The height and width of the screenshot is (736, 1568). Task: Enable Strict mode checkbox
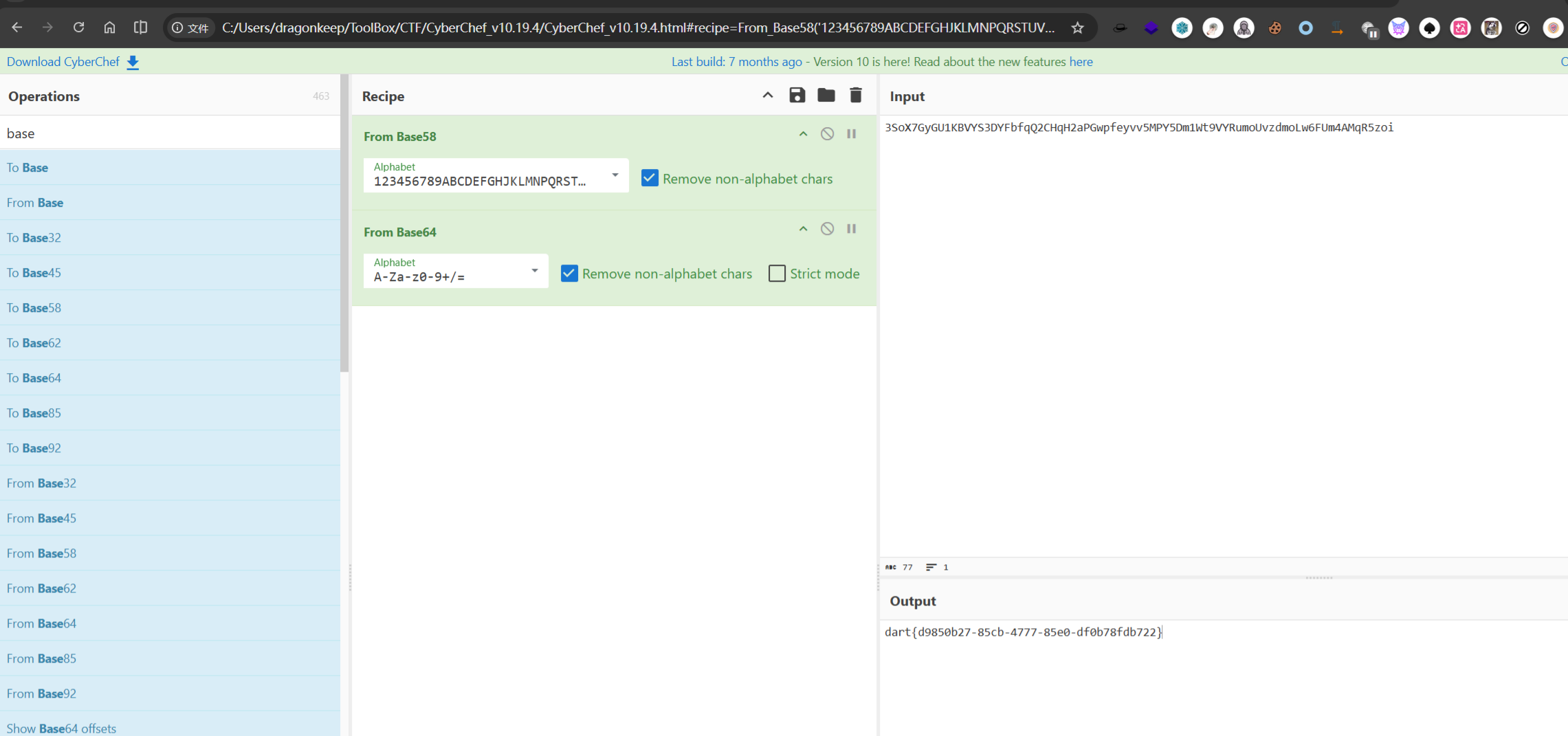(777, 274)
